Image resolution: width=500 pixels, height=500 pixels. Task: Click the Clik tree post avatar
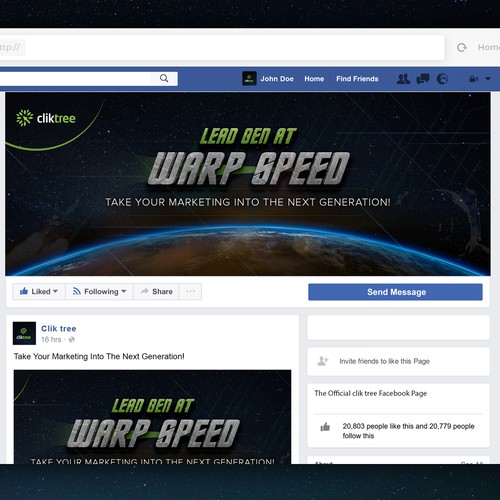tap(24, 333)
